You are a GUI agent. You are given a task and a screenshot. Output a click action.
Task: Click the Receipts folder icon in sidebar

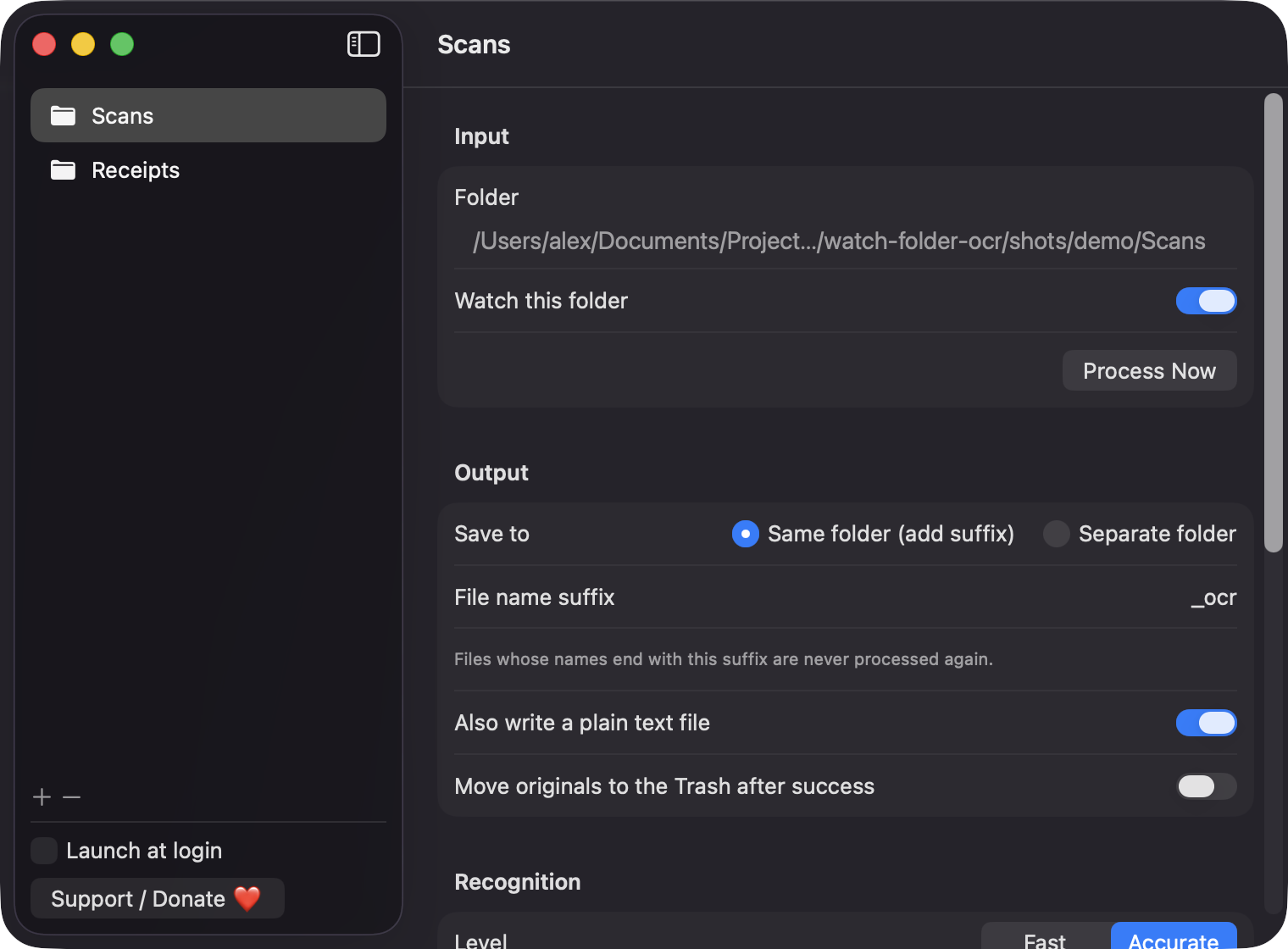coord(63,169)
